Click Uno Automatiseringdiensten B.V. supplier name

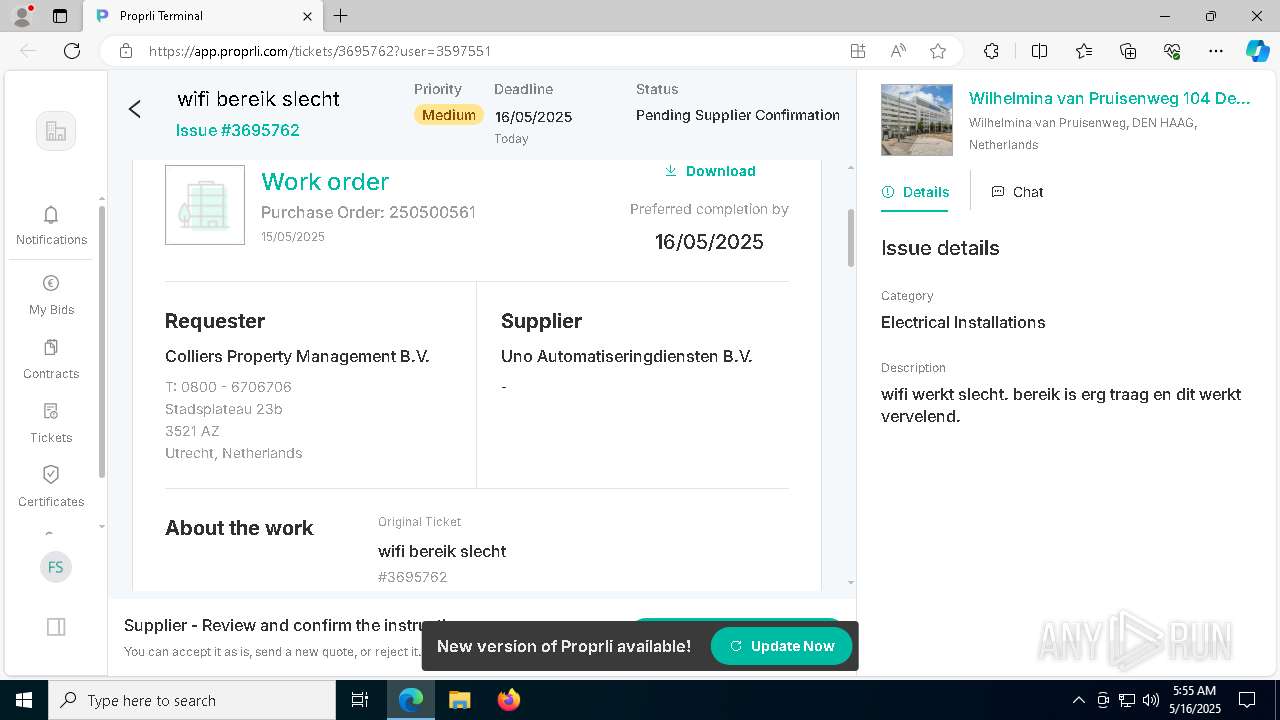(626, 356)
